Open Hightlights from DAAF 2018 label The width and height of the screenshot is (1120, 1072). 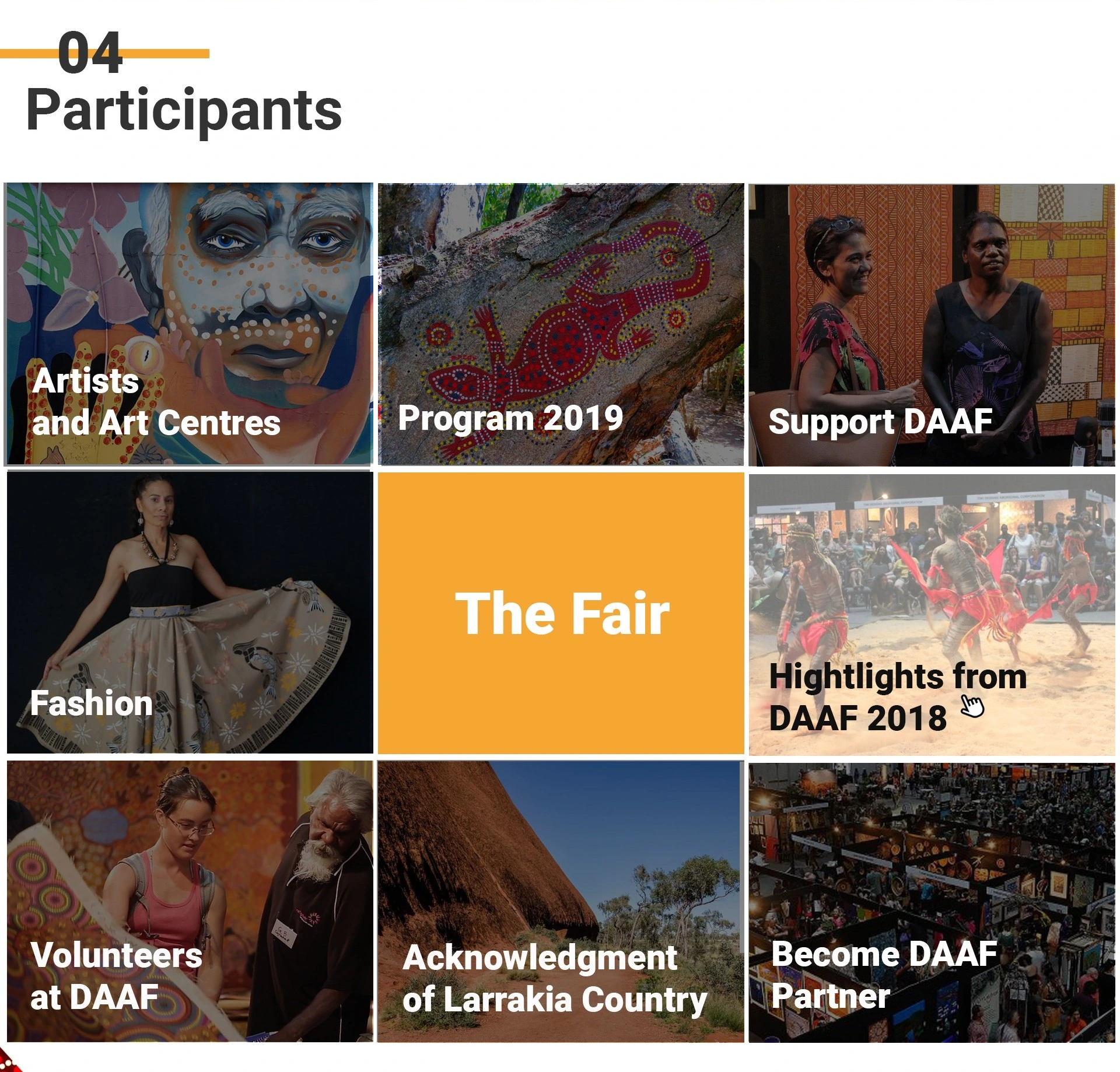[x=897, y=696]
